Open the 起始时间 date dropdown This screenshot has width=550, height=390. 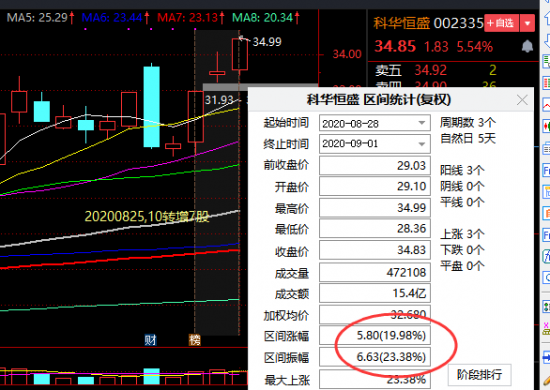422,123
